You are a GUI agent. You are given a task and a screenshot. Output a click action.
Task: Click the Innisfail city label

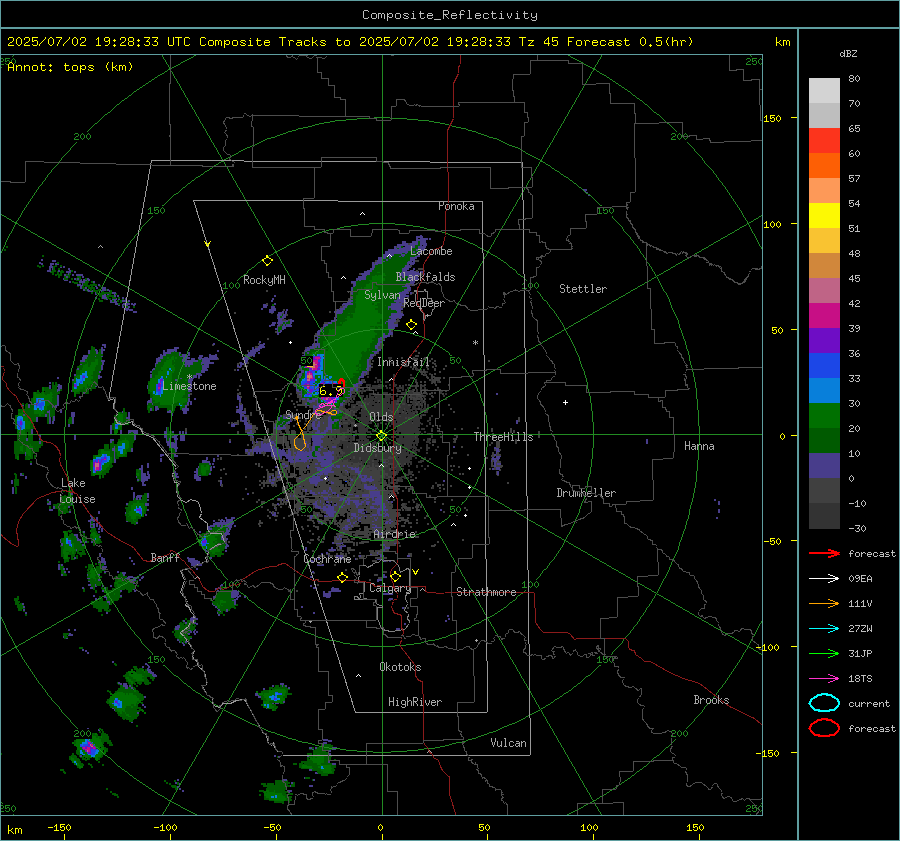click(403, 362)
